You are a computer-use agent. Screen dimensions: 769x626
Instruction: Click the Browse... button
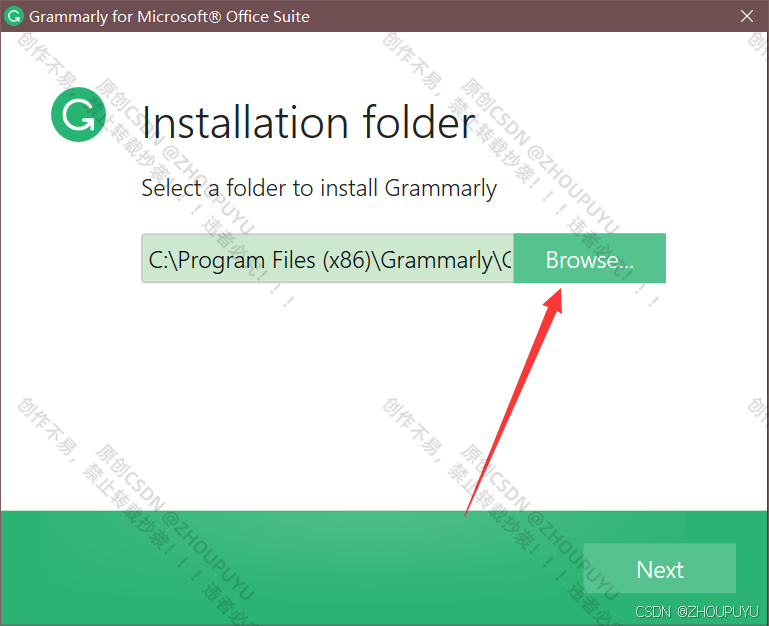(x=590, y=259)
